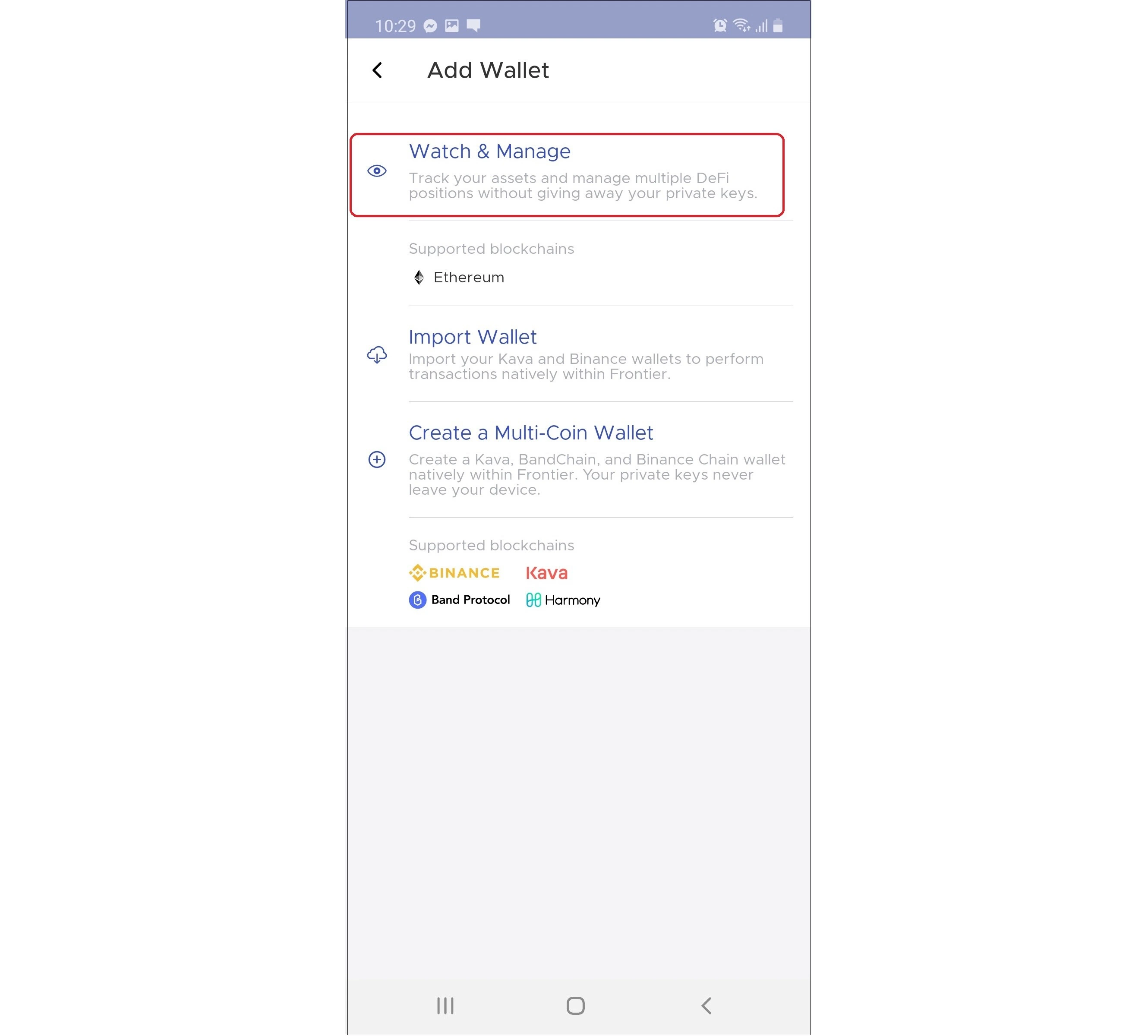Screen dimensions: 1148x1036
Task: Expand supported blockchains for Multi-Coin Wallet
Action: pyautogui.click(x=491, y=545)
